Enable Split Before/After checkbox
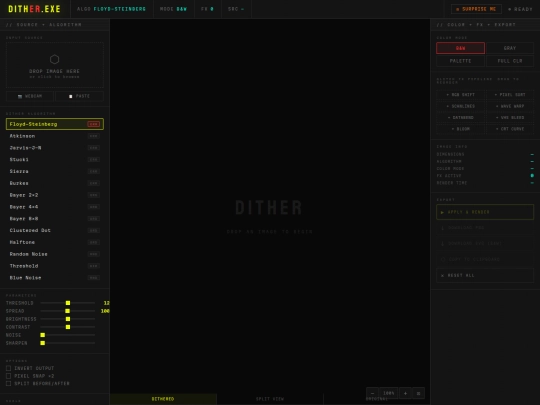The height and width of the screenshot is (405, 540). (9, 383)
